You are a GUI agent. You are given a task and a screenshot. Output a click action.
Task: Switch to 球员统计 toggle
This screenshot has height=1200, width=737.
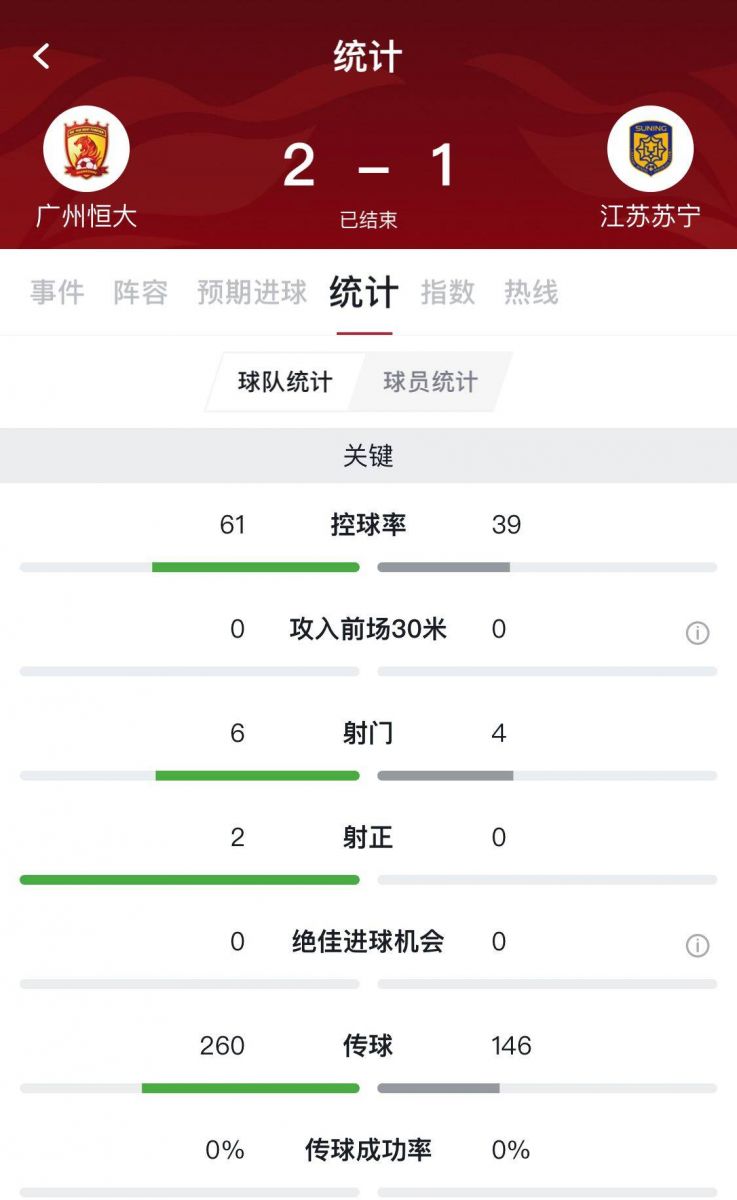pos(430,382)
